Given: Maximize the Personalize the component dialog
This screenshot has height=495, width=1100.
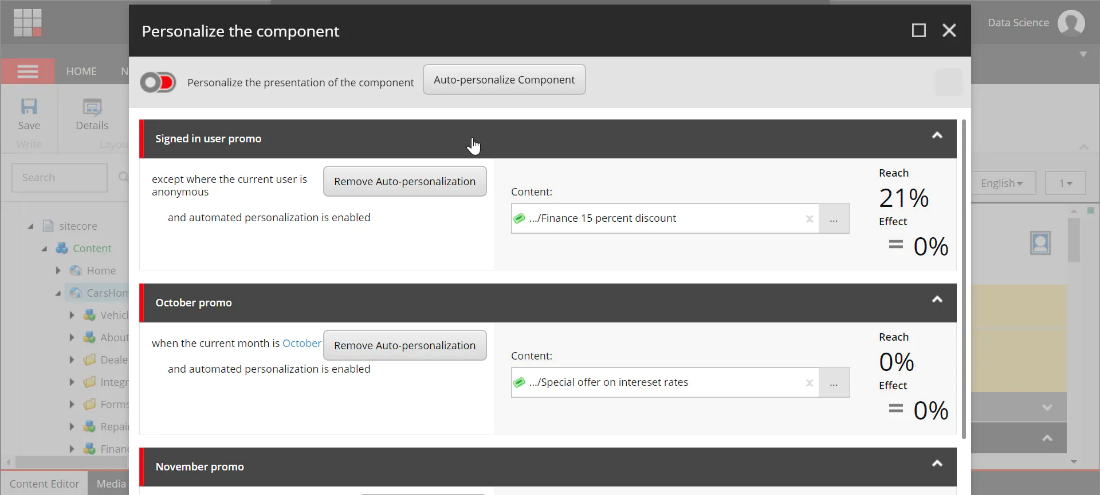Looking at the screenshot, I should click(918, 31).
